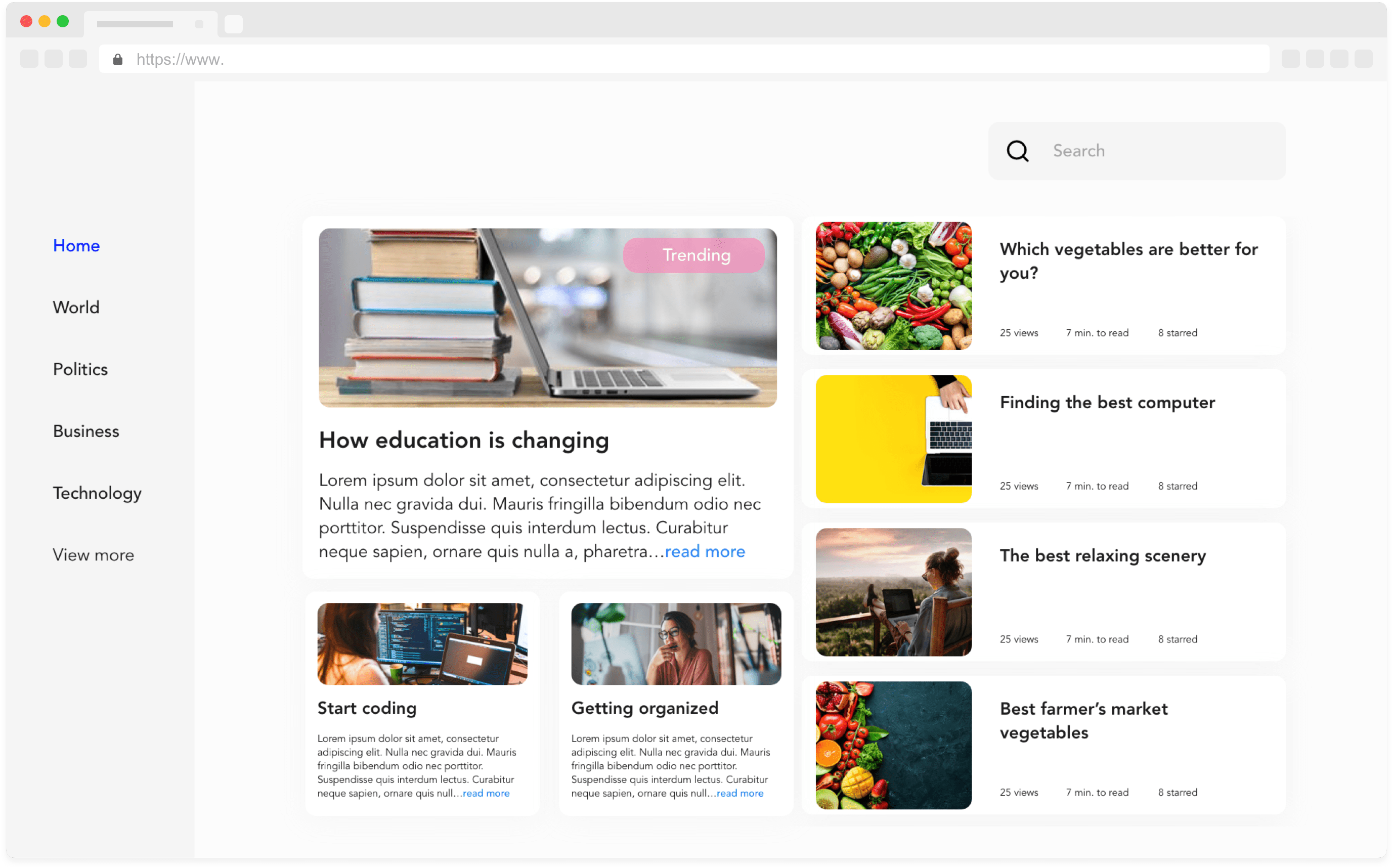Click the padlock icon in address bar
1393x868 pixels.
[x=118, y=59]
